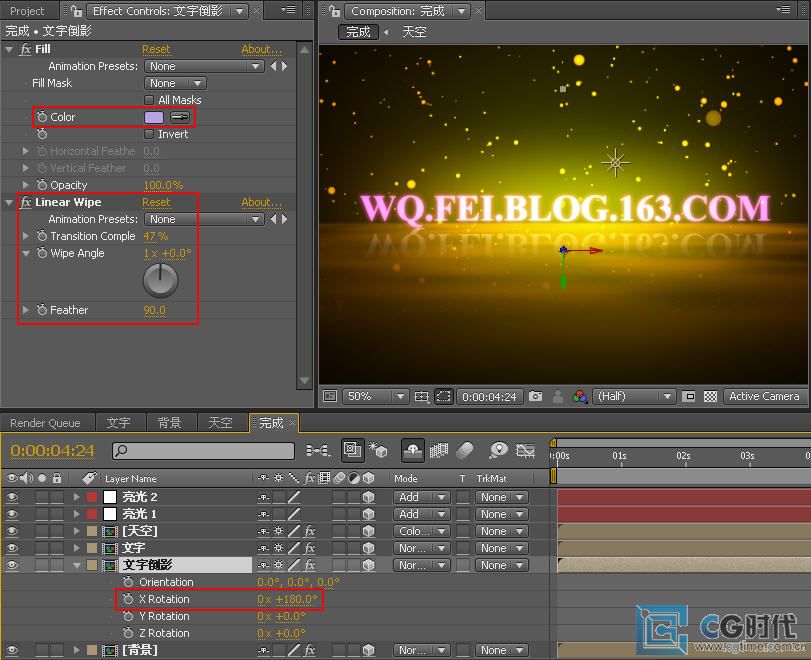Toggle the Transition Completion stopwatch
Screen dimensions: 811x660
coord(42,236)
